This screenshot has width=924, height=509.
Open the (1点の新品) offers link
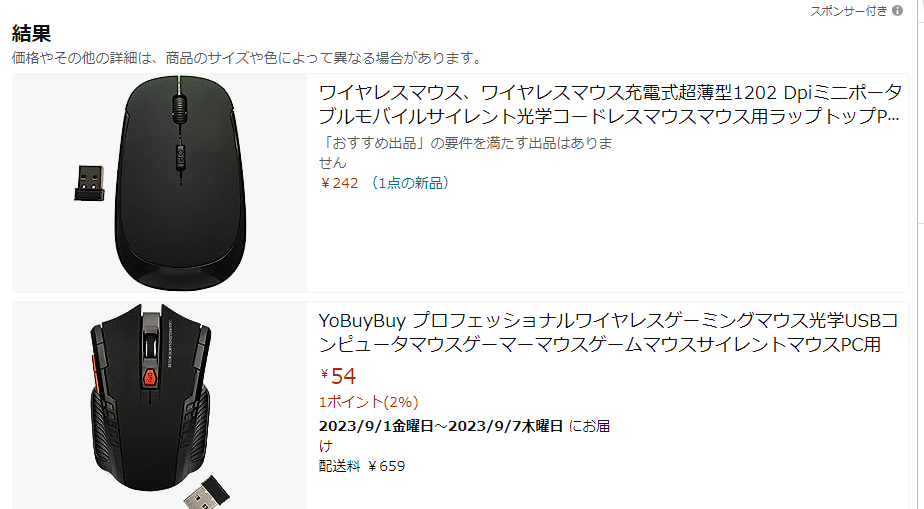point(411,183)
